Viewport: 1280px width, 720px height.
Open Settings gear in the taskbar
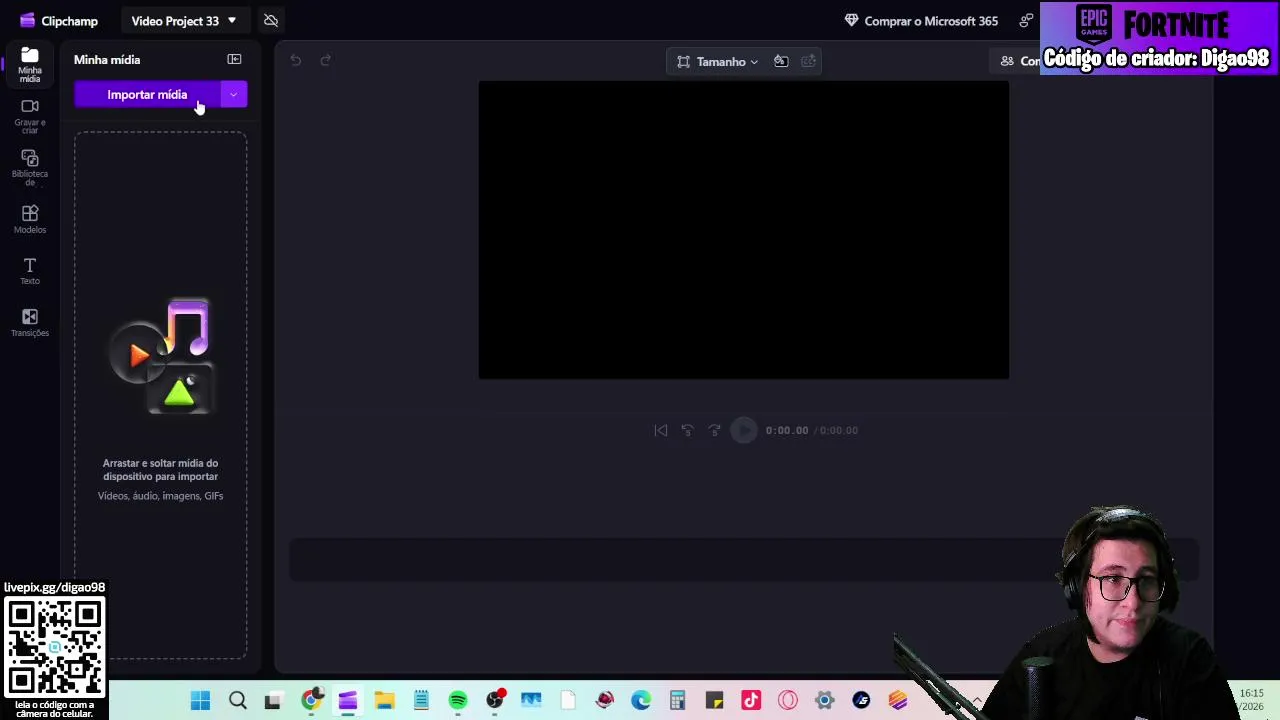[x=825, y=701]
